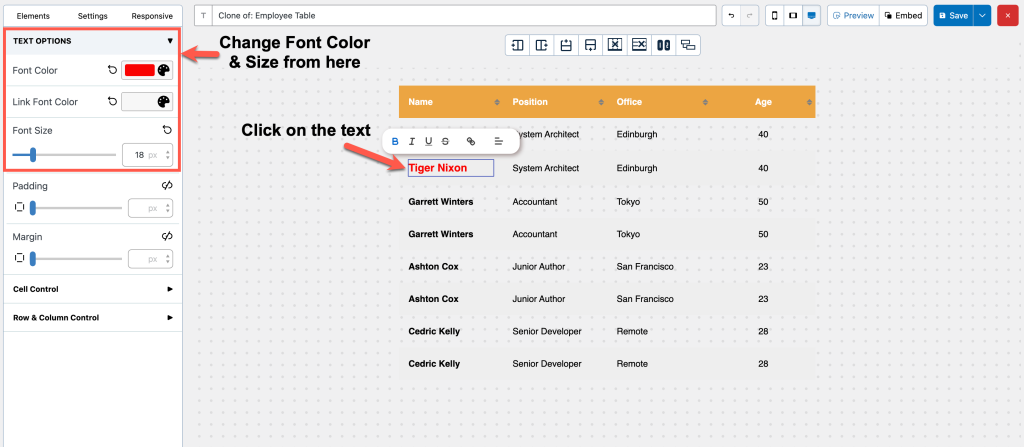Insert a link from the floating text toolbar

(x=471, y=141)
